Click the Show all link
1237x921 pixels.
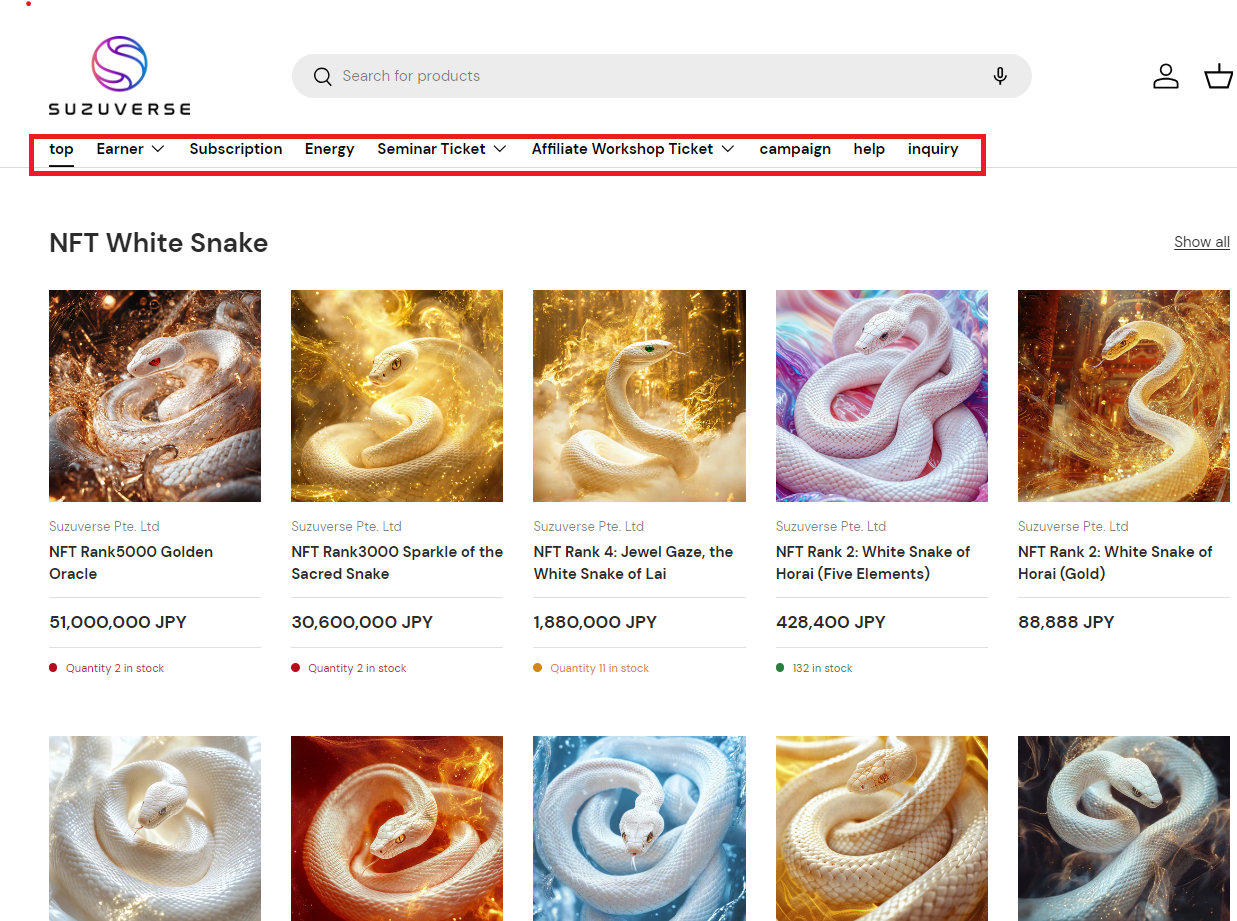click(1201, 242)
